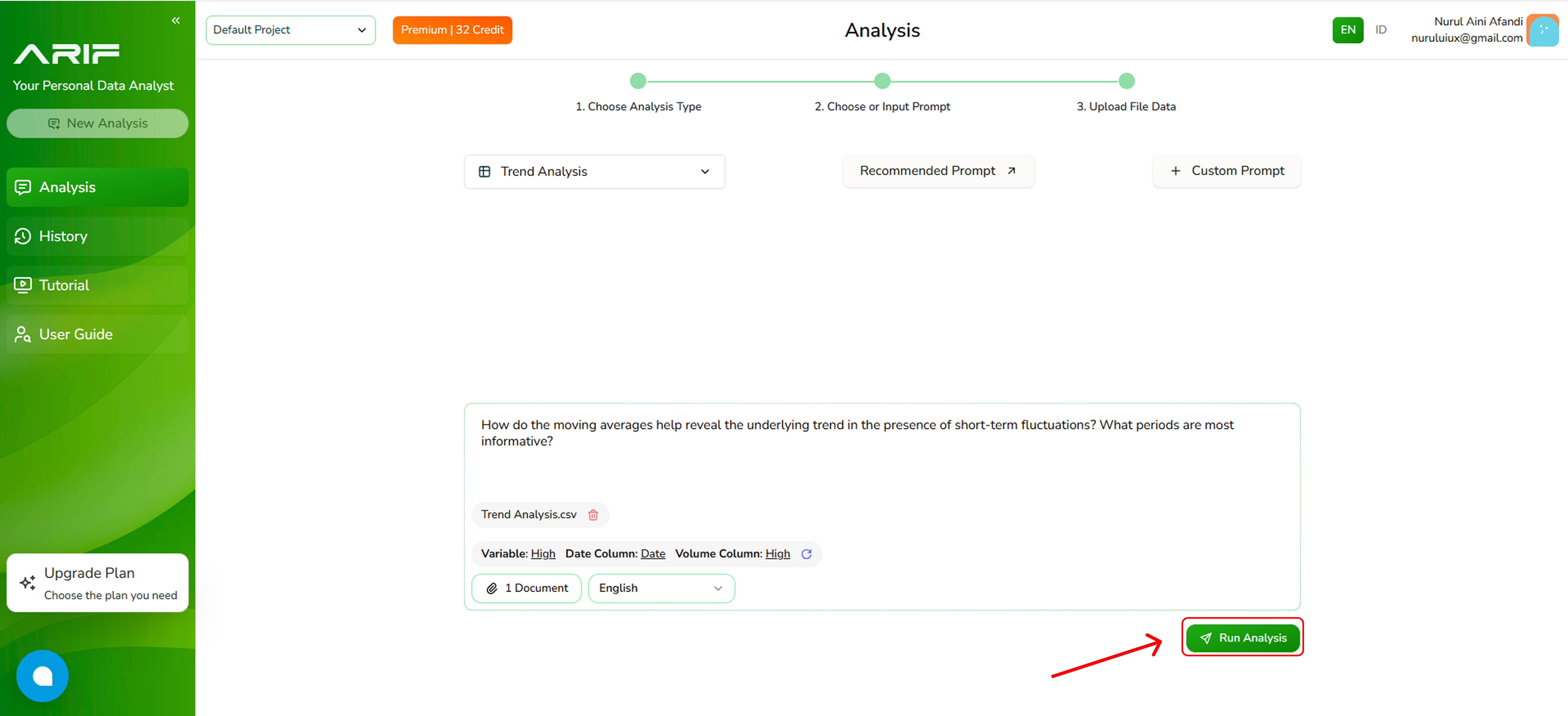
Task: Switch language to ID
Action: pyautogui.click(x=1380, y=30)
